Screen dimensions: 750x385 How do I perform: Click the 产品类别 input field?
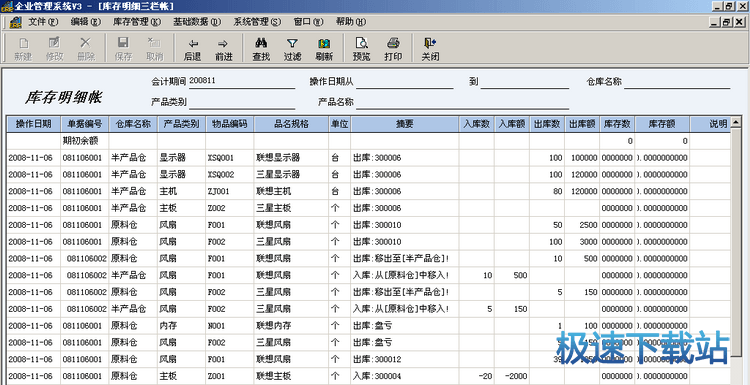point(242,102)
